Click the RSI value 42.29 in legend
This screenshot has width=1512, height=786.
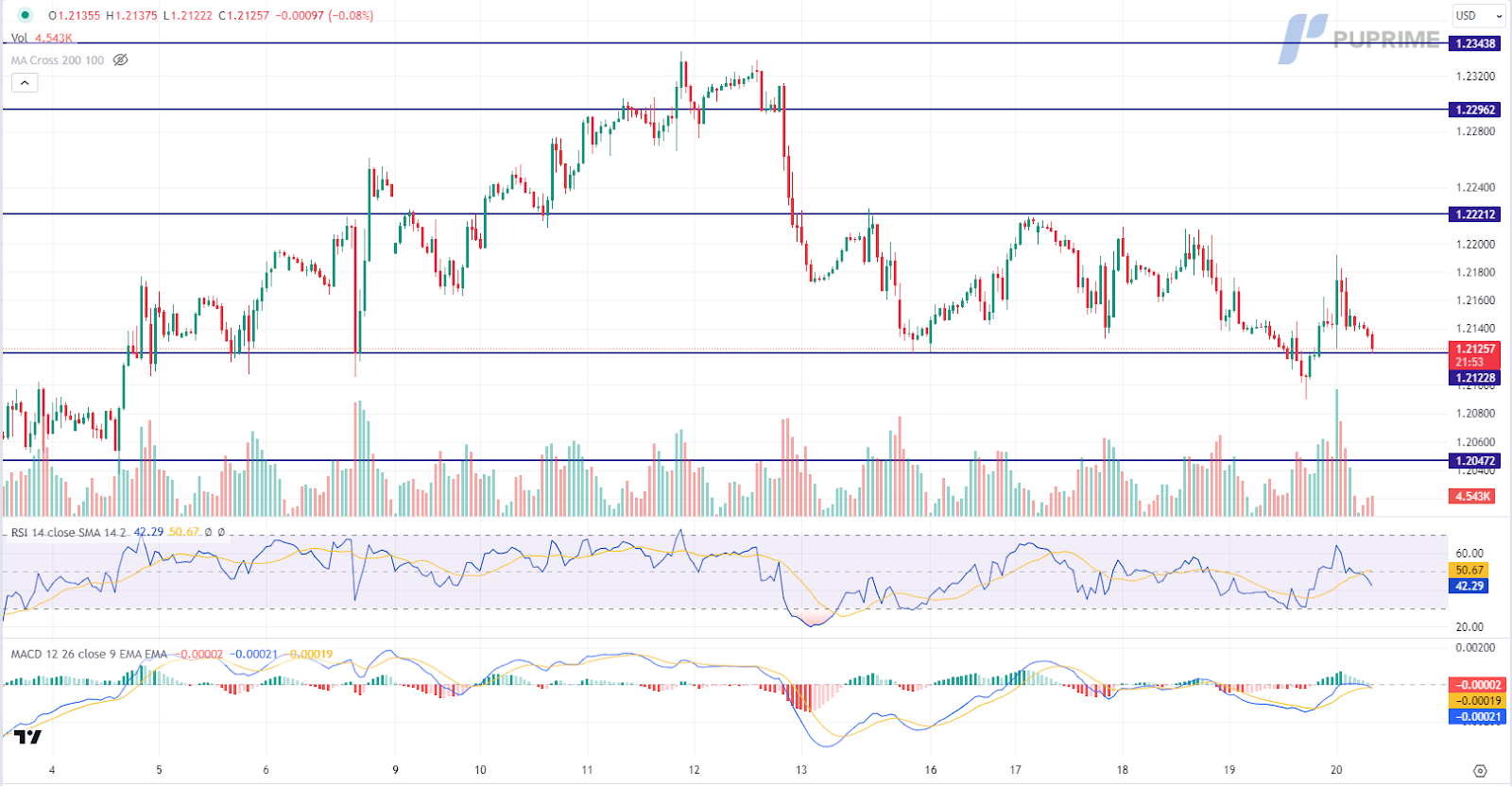(148, 532)
